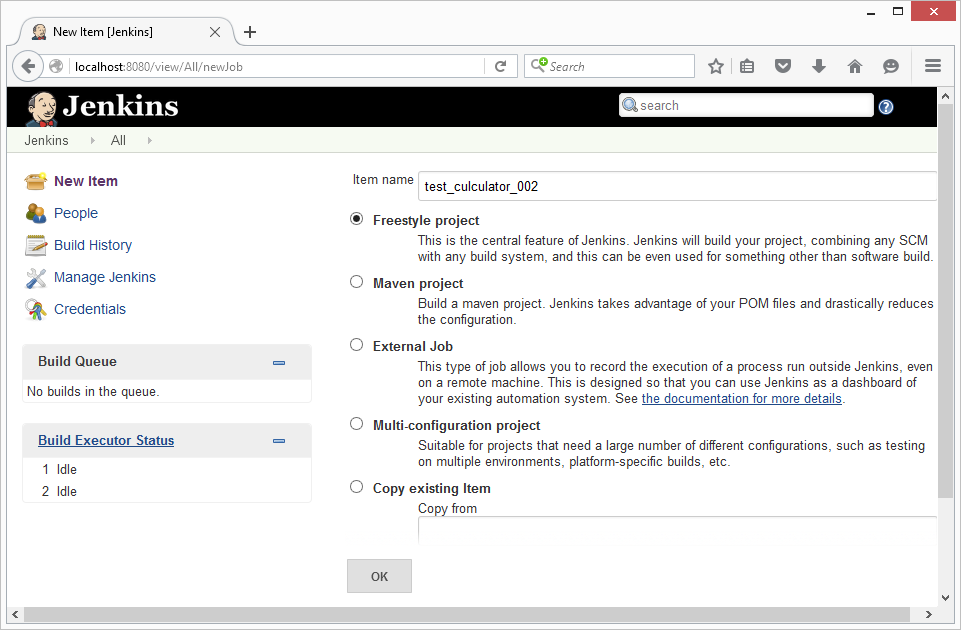961x630 pixels.
Task: Click the scroll down arrow
Action: click(945, 598)
